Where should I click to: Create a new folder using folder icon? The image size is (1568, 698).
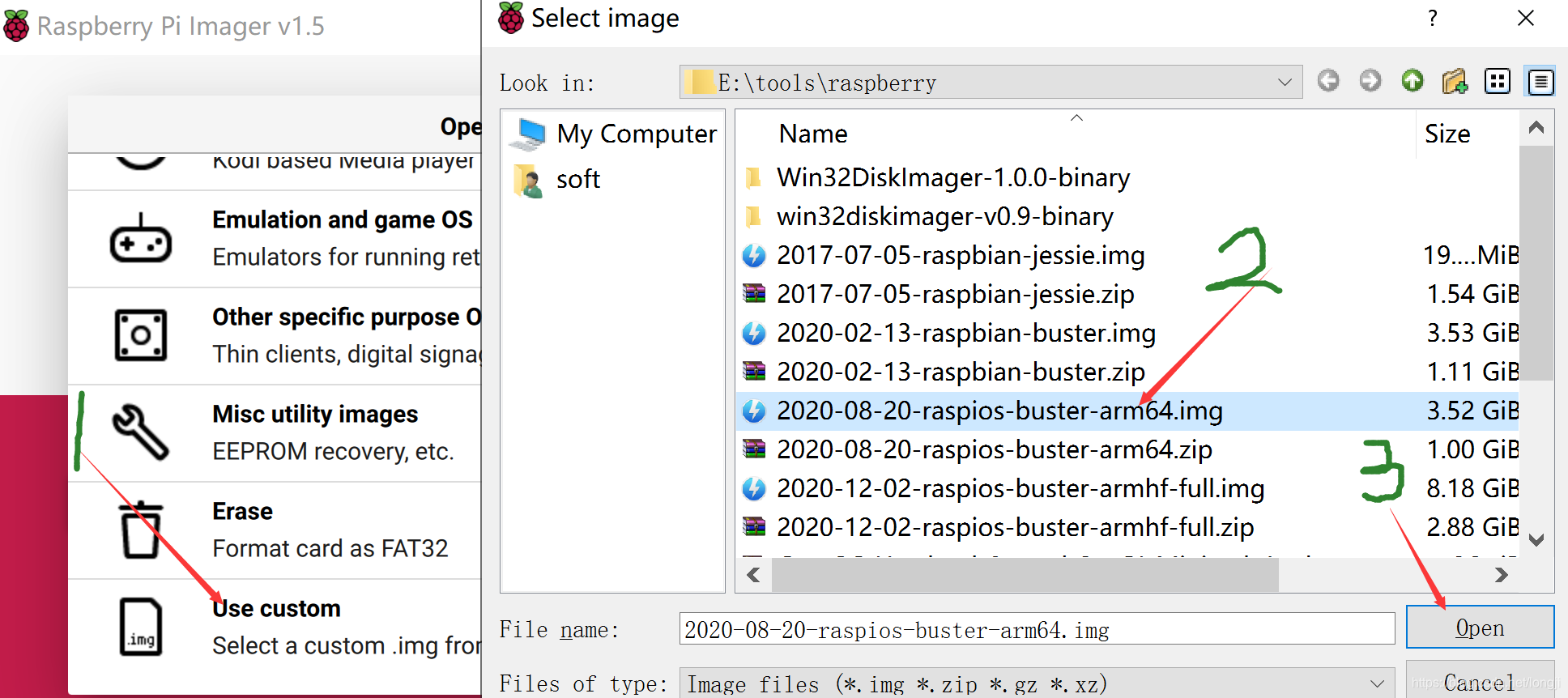(1455, 81)
